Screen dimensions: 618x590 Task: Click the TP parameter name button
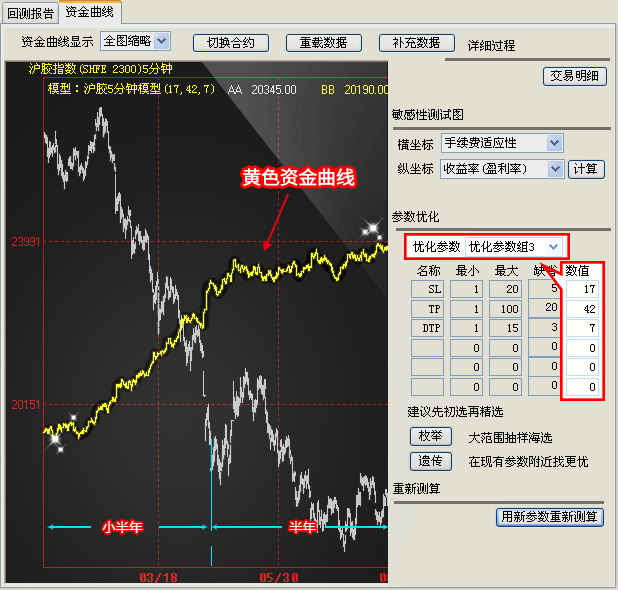pos(427,308)
